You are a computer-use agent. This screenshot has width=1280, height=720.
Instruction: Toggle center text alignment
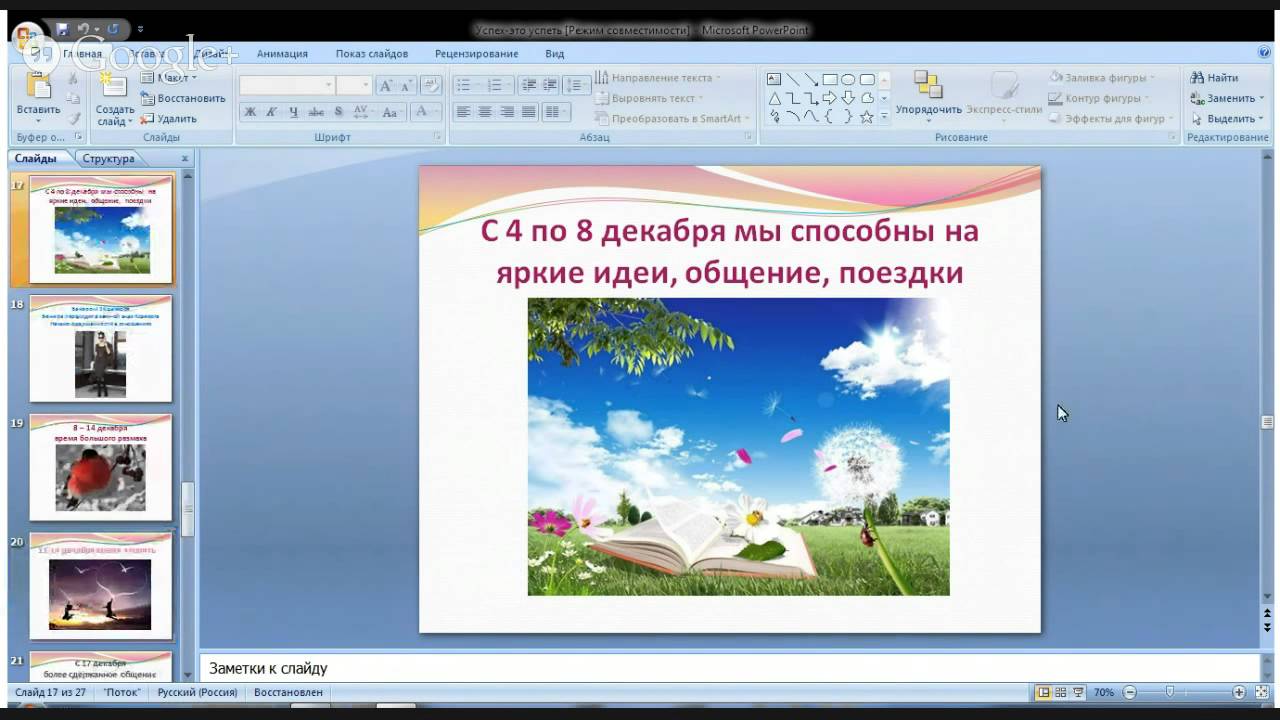[485, 111]
